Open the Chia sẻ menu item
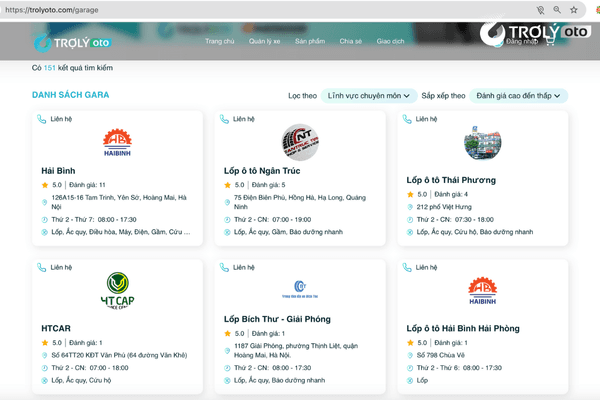Image resolution: width=600 pixels, height=400 pixels. (x=351, y=41)
